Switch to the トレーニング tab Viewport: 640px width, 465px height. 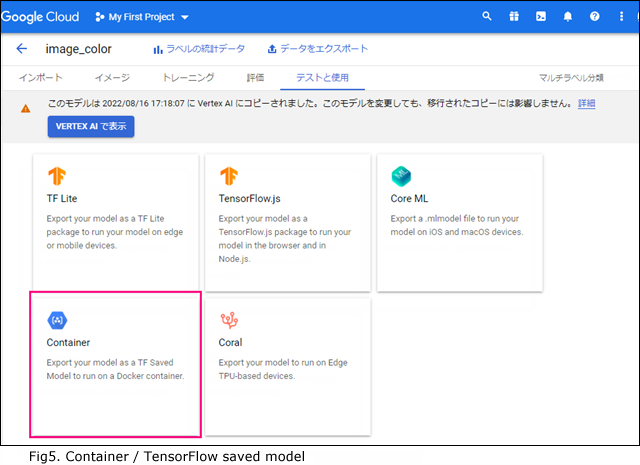click(x=188, y=78)
